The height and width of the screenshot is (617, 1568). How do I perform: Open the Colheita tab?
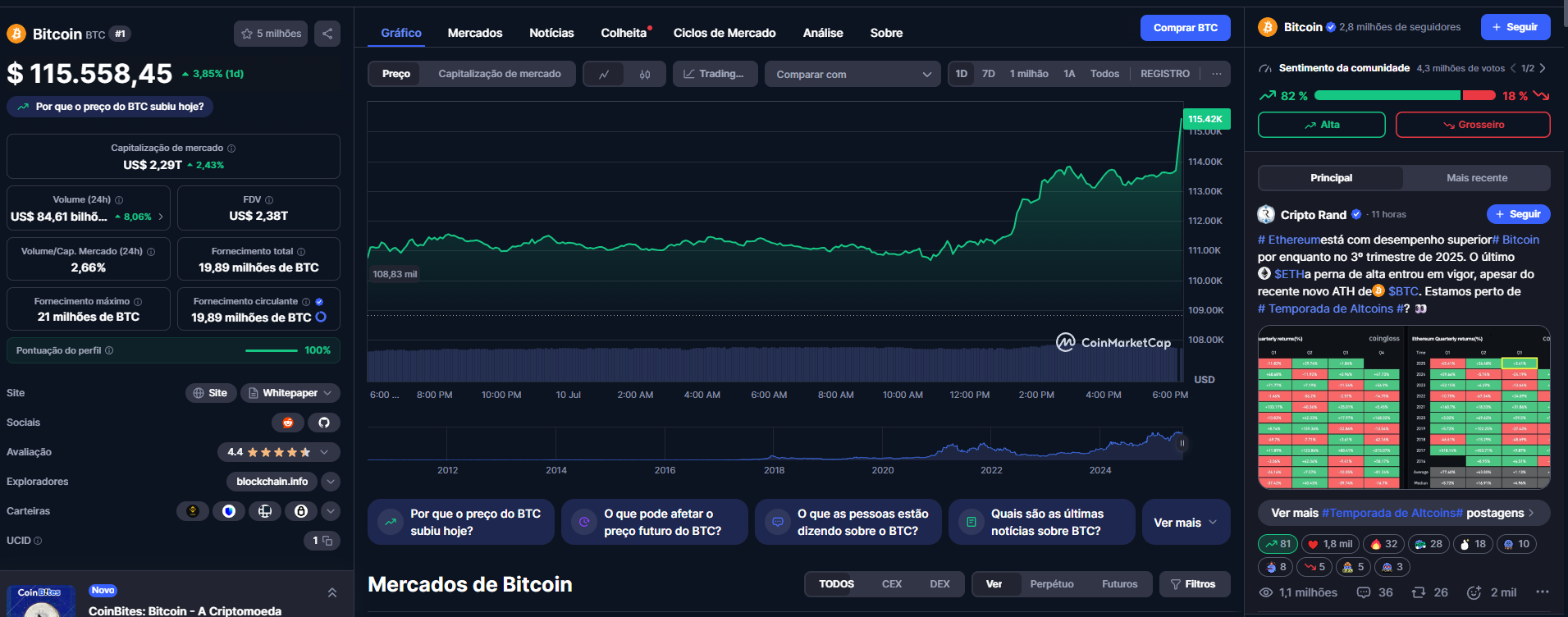coord(625,33)
